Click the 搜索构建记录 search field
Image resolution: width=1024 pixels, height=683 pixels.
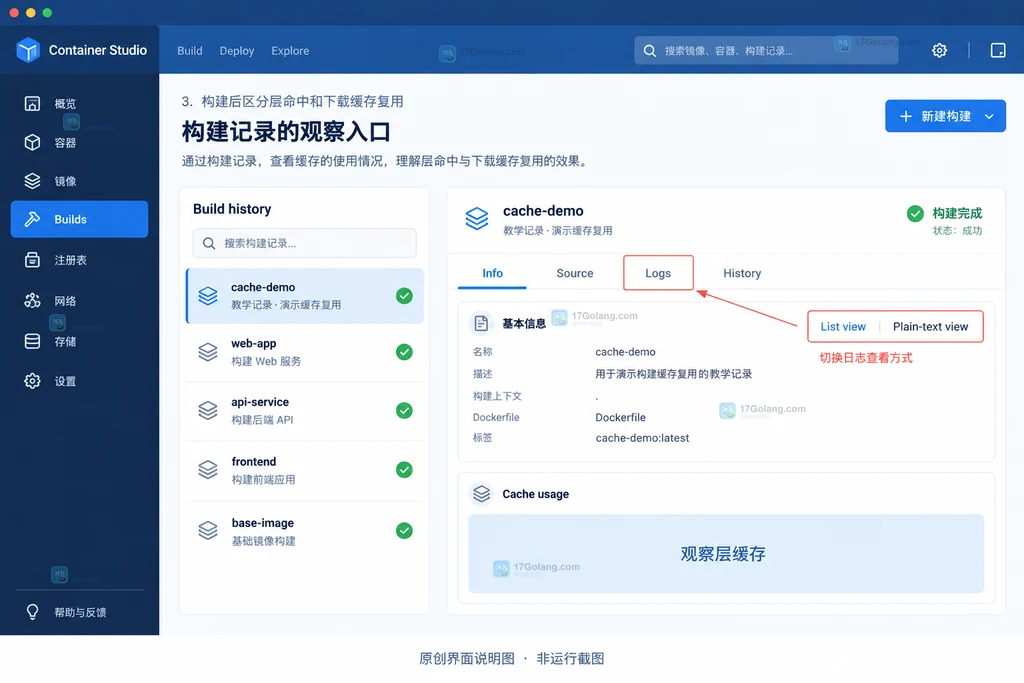304,243
